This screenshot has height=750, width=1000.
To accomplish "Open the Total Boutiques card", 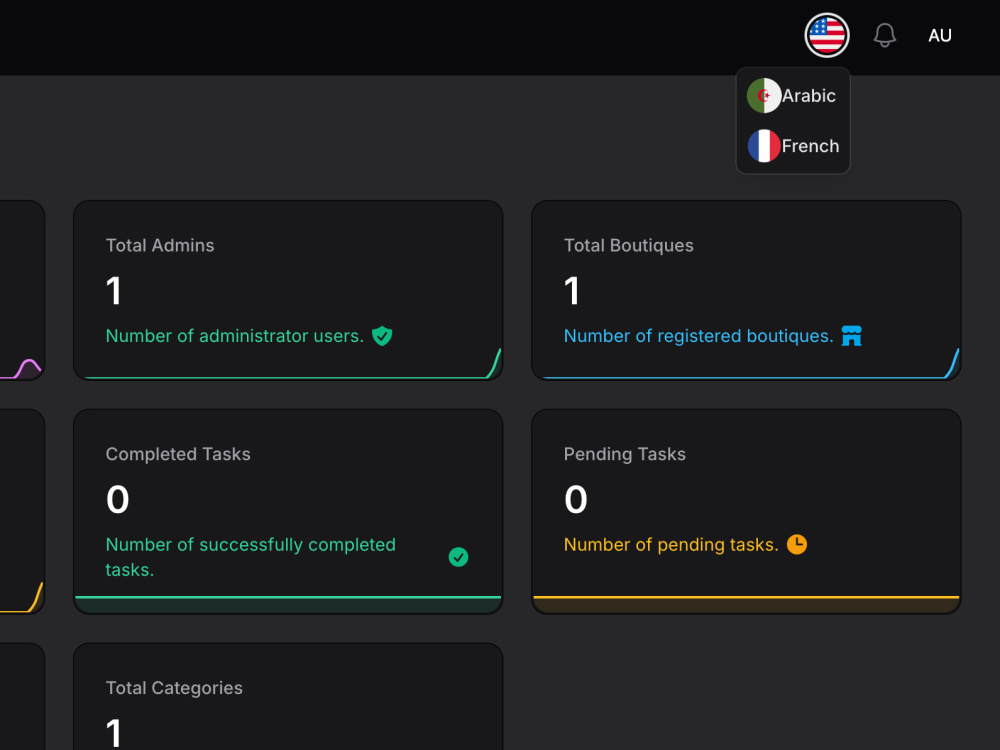I will point(746,290).
